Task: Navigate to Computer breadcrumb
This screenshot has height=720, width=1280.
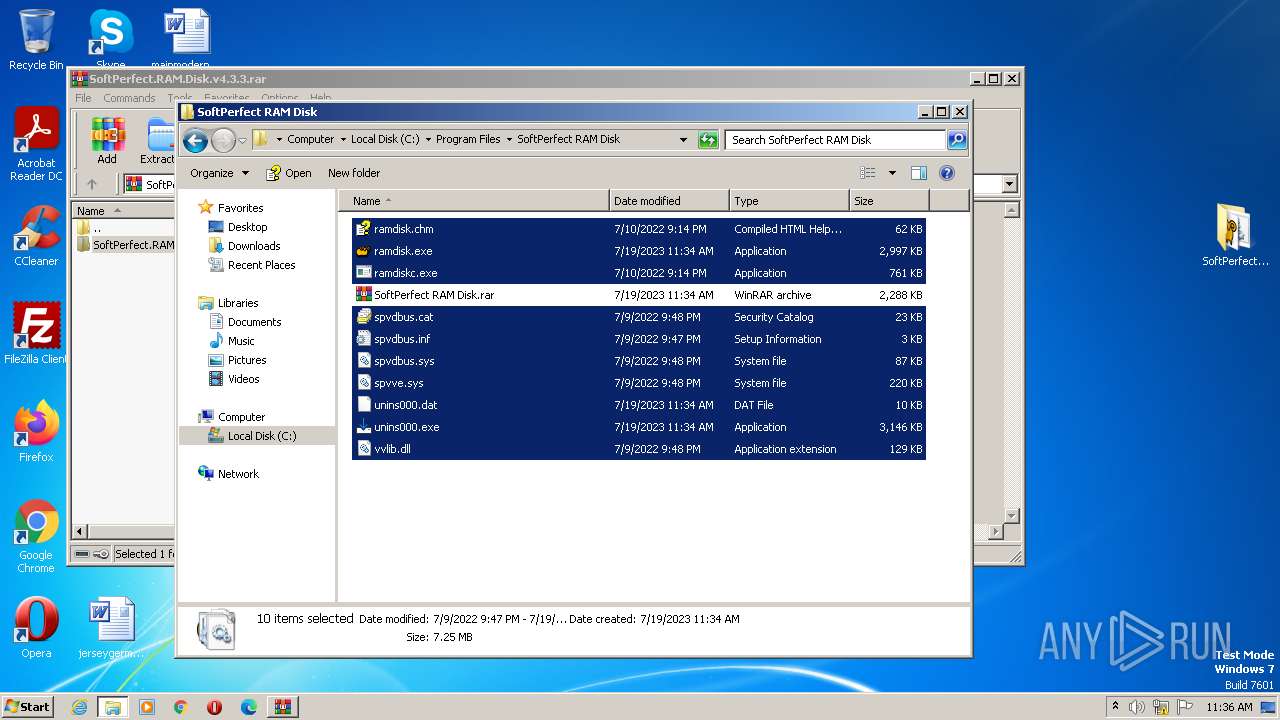Action: 310,140
